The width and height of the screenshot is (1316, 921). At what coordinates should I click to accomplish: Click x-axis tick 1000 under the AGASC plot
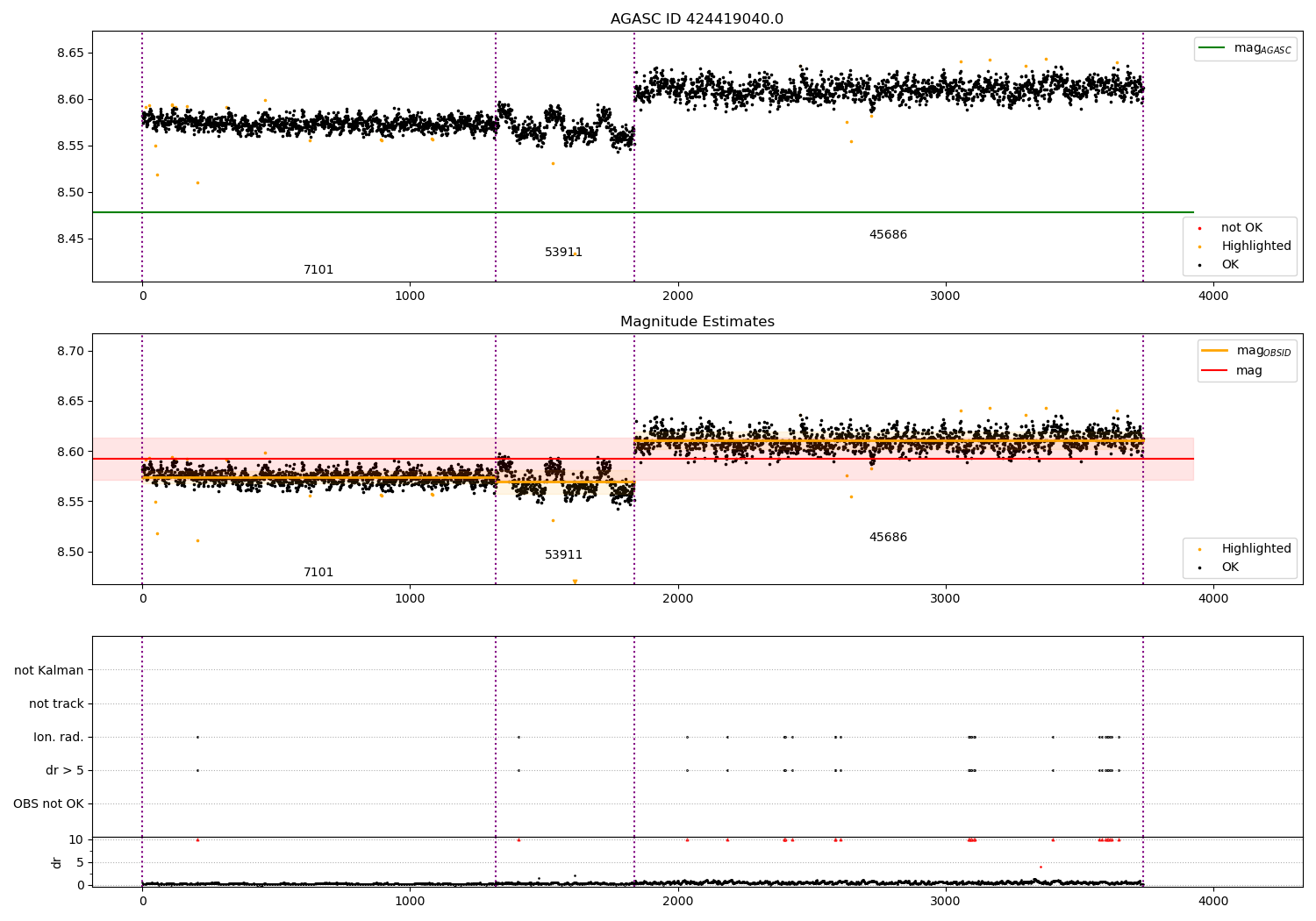click(x=410, y=296)
